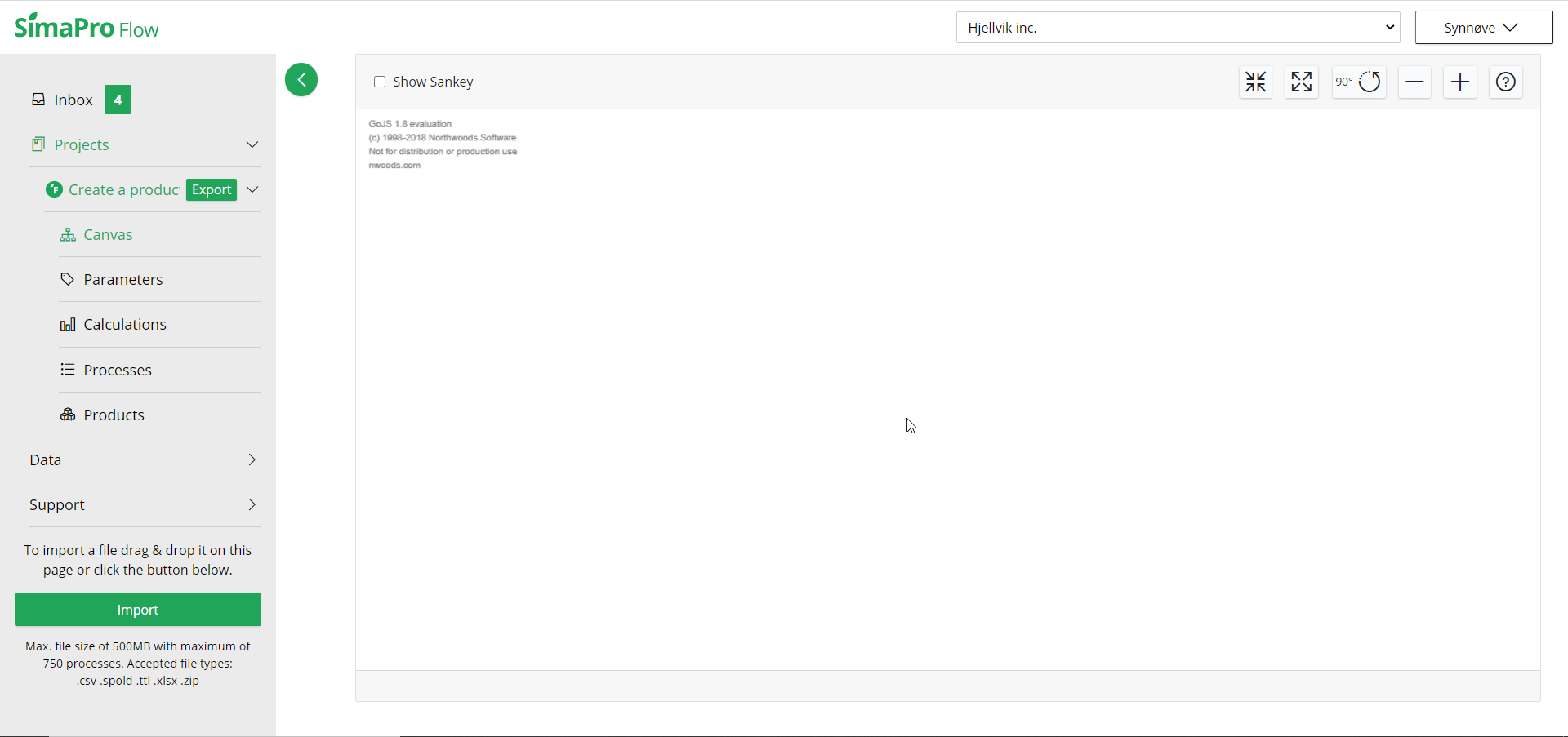The height and width of the screenshot is (737, 1568).
Task: Open the Products page
Action: click(114, 415)
